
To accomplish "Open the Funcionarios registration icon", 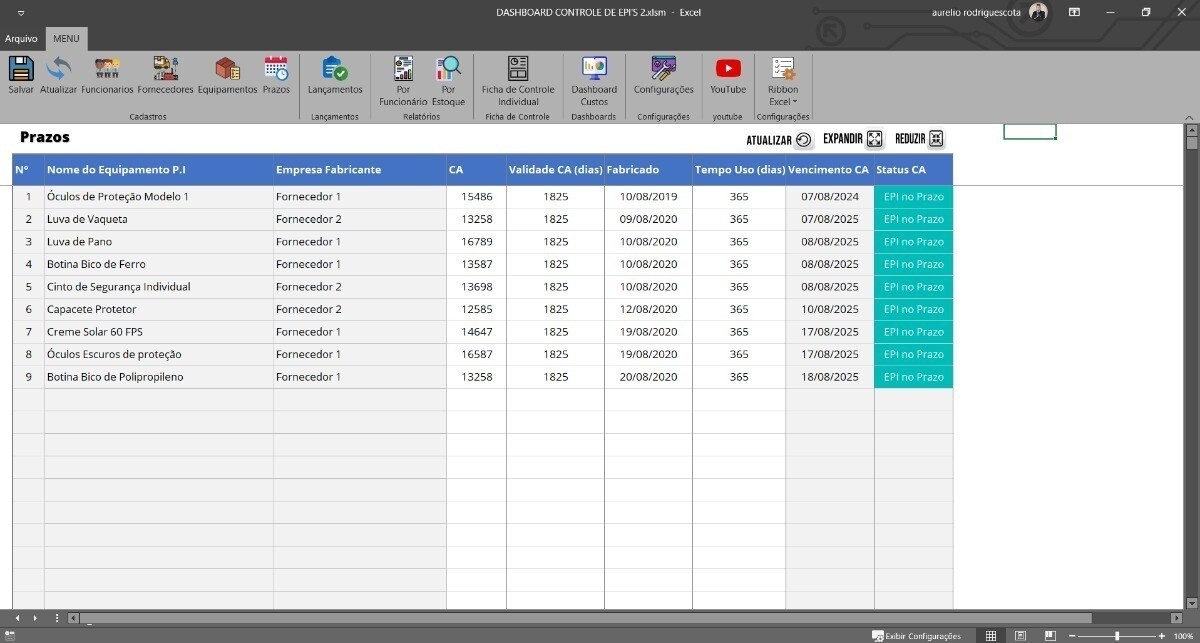I will click(x=107, y=69).
